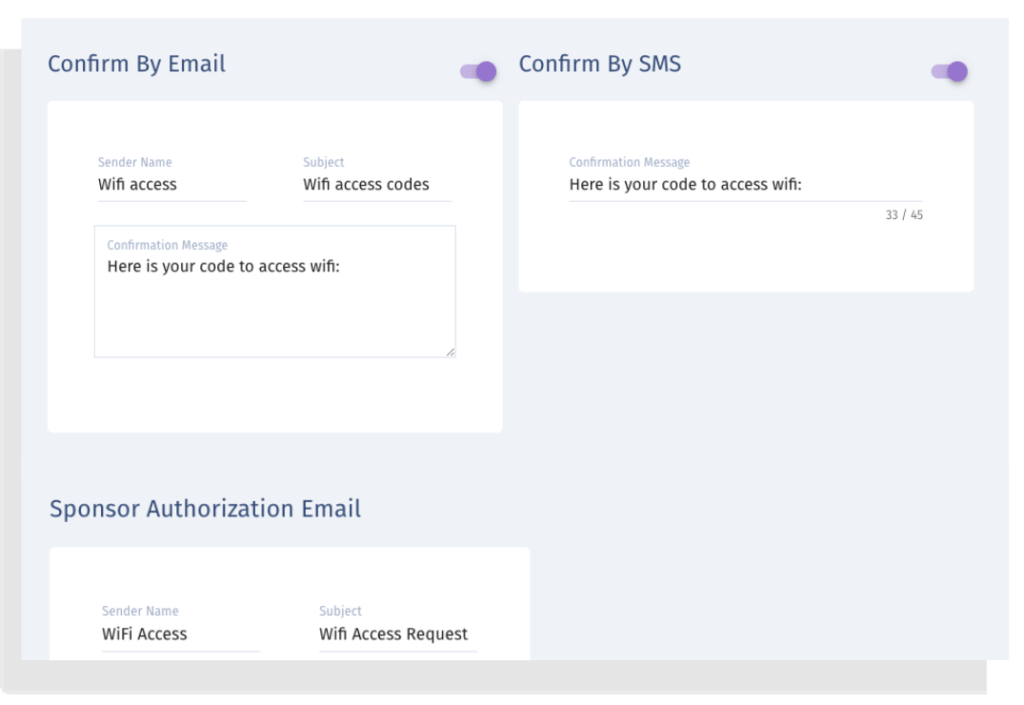This screenshot has width=1024, height=705.
Task: Click the 'Confirm By Email' section heading
Action: [x=136, y=63]
